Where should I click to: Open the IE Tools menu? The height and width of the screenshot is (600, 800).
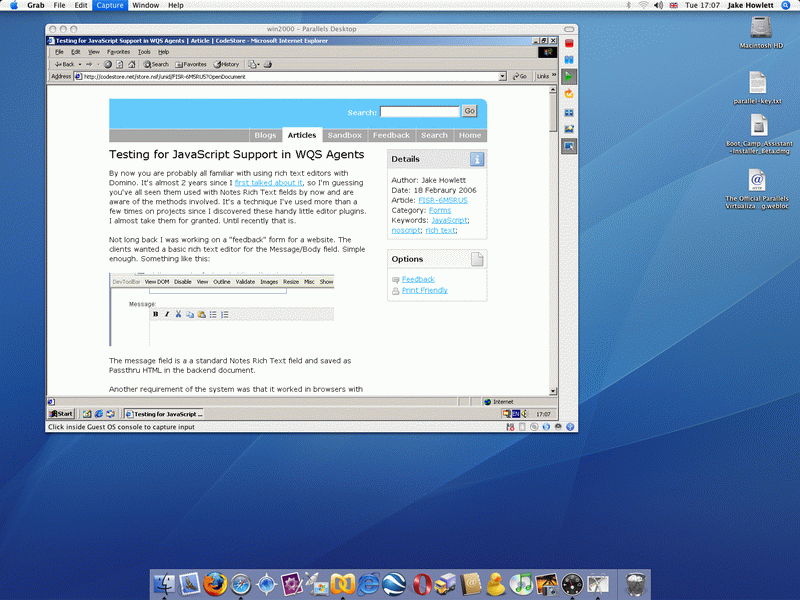[144, 52]
